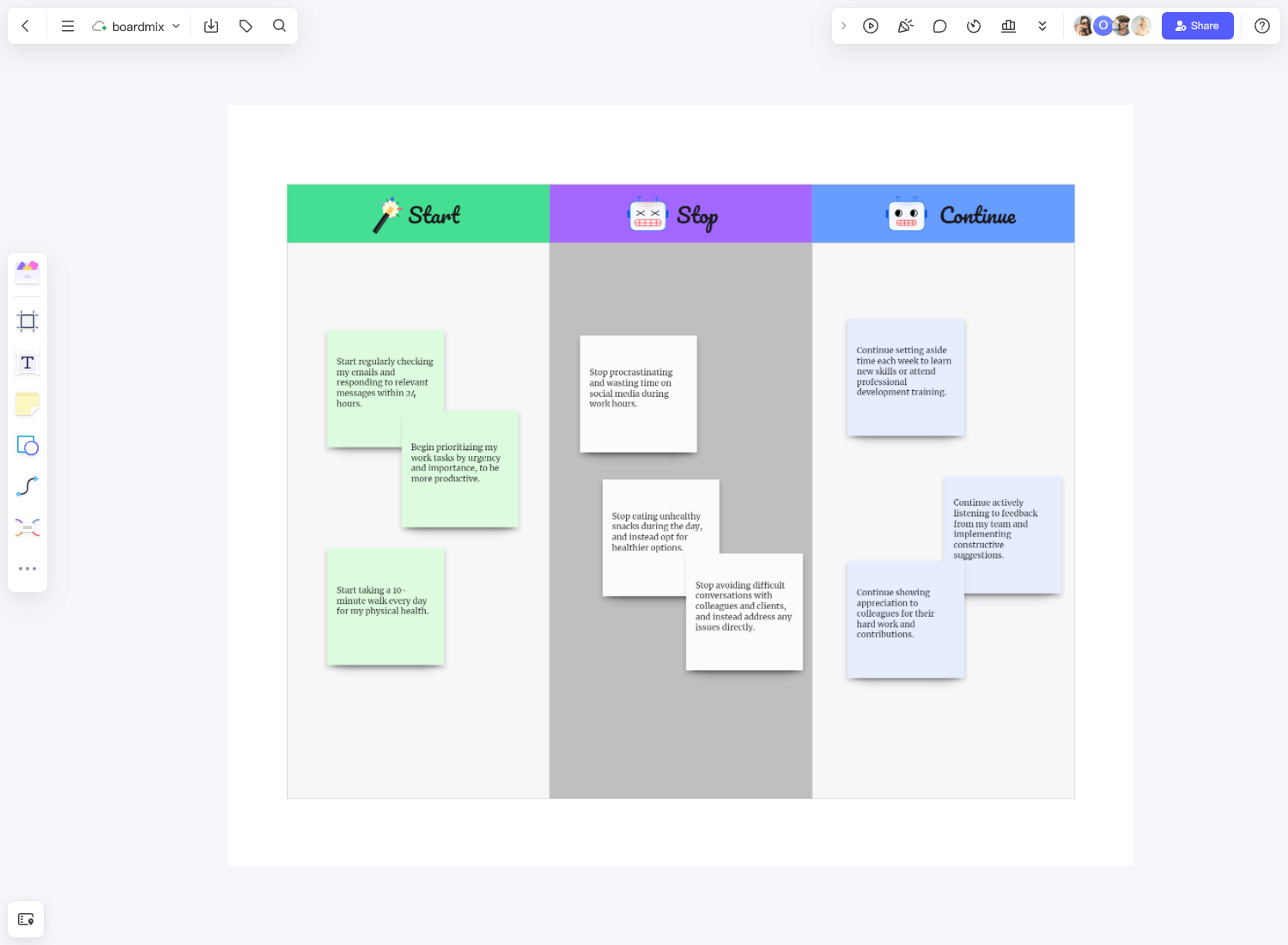Choose the connector line tool
The height and width of the screenshot is (945, 1288).
(27, 486)
